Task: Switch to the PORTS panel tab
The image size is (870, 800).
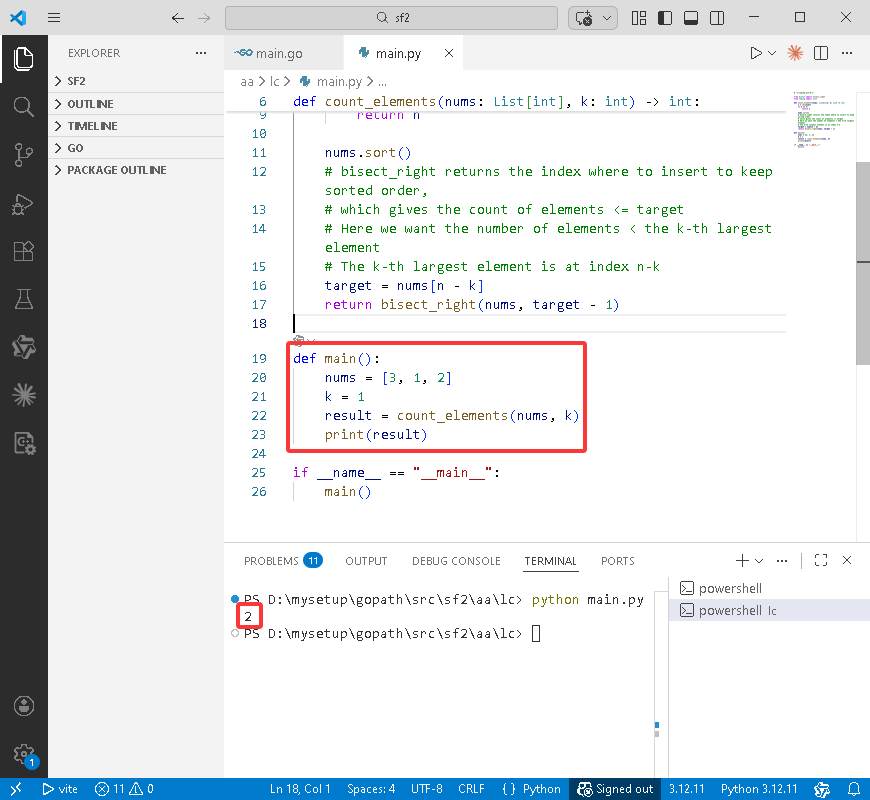Action: pyautogui.click(x=618, y=561)
